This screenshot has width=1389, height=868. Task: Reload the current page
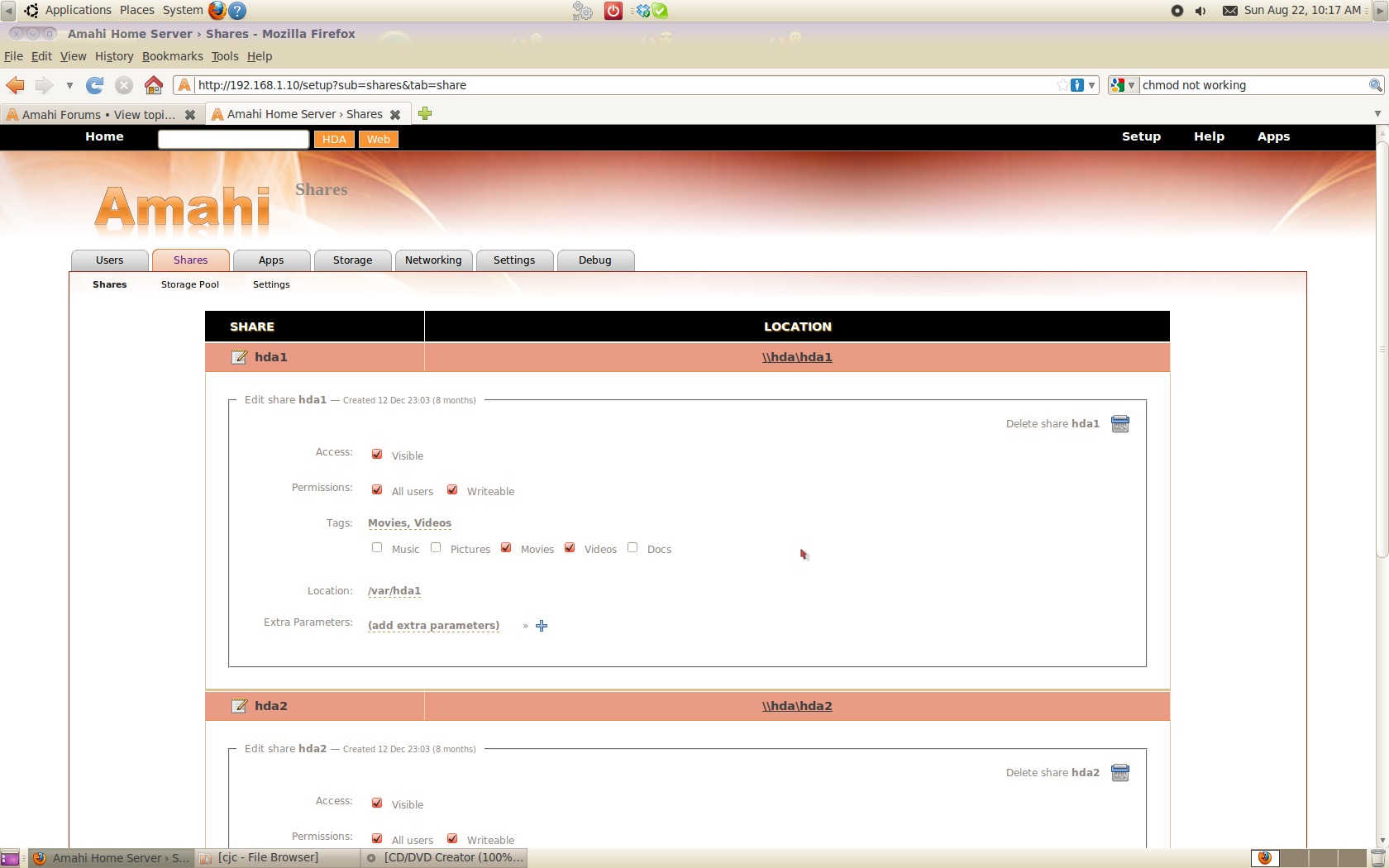tap(95, 85)
